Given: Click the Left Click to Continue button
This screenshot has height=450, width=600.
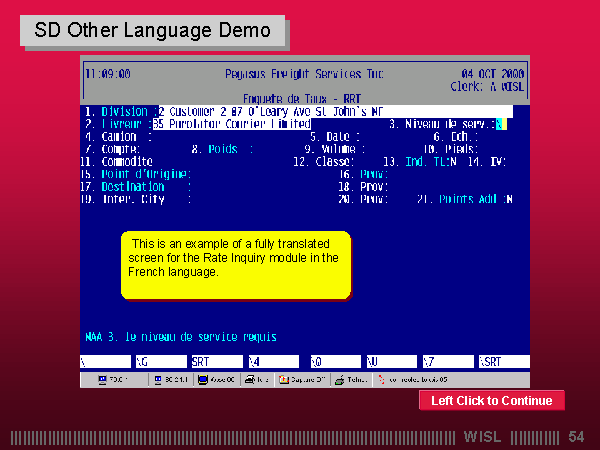Looking at the screenshot, I should point(491,401).
